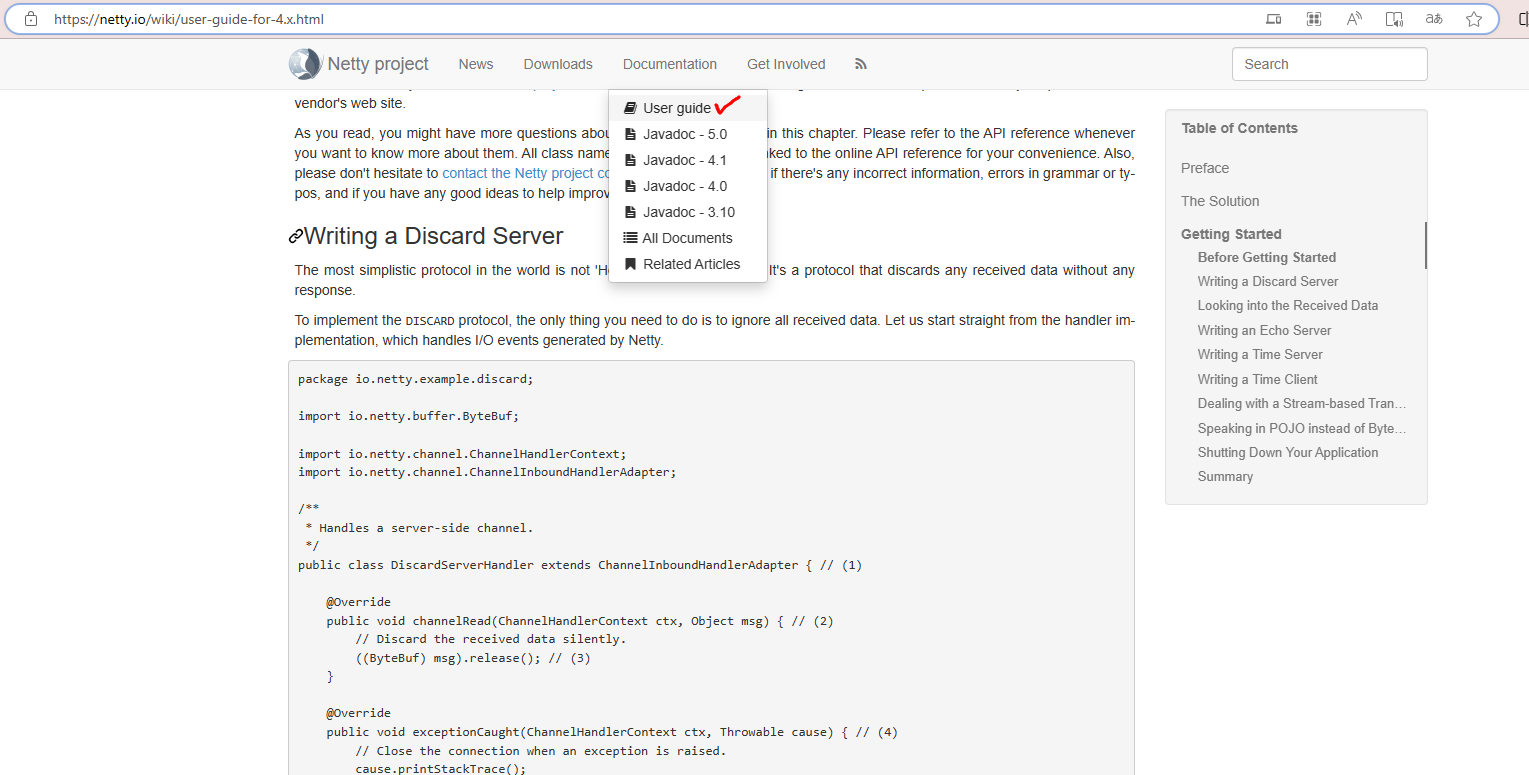
Task: Open the Documentation dropdown menu
Action: tap(670, 64)
